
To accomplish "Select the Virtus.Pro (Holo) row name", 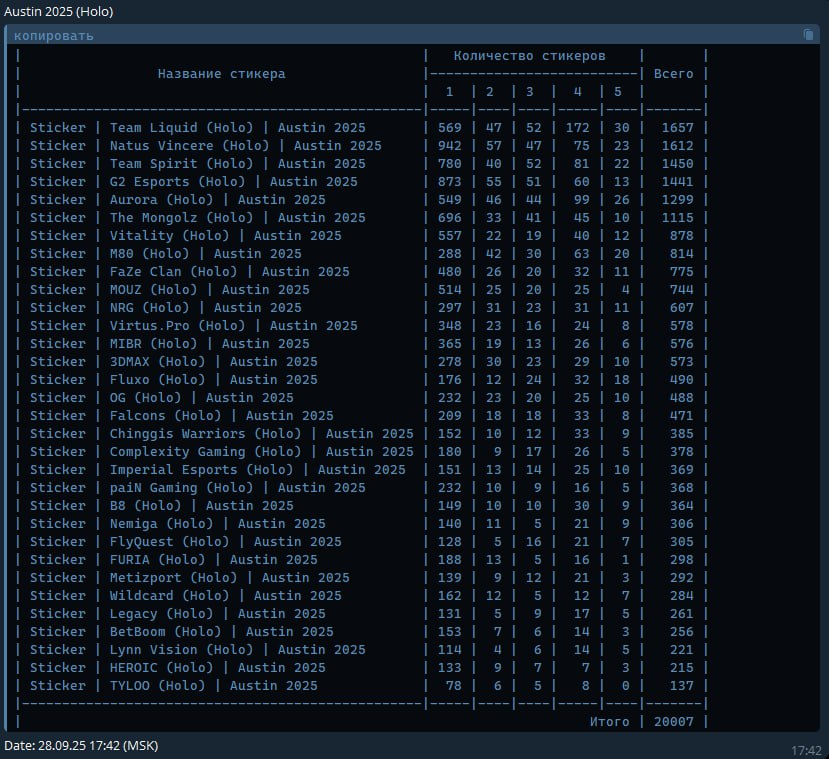I will 194,325.
